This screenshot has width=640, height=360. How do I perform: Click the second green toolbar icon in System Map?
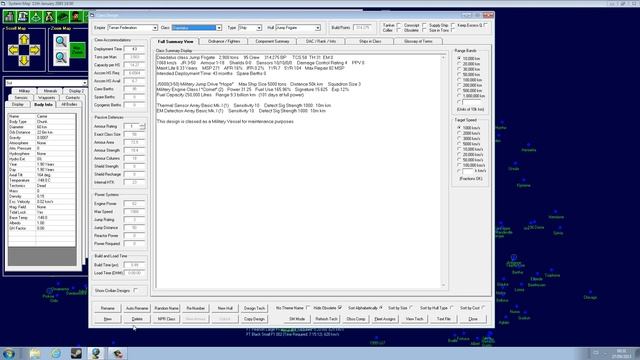[x=23, y=17]
